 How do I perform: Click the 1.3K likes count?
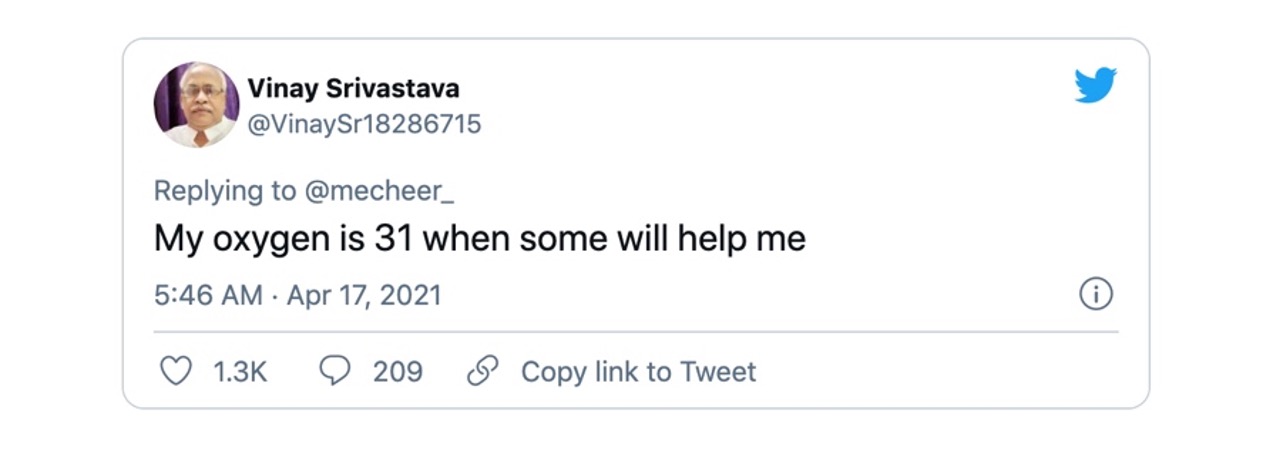(x=240, y=372)
